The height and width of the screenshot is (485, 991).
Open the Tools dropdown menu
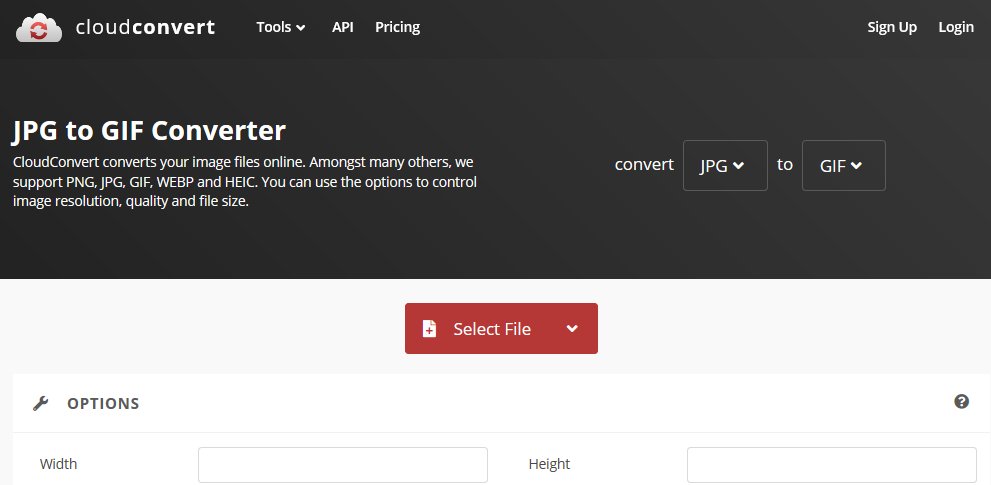(281, 27)
